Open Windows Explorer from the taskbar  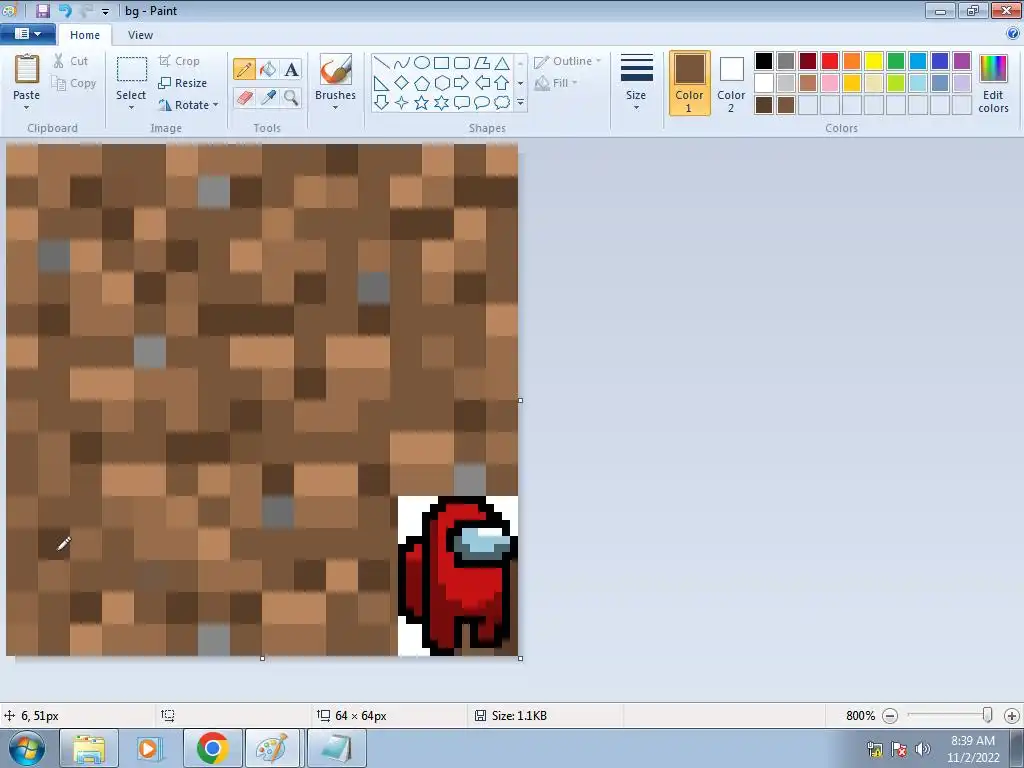[89, 748]
